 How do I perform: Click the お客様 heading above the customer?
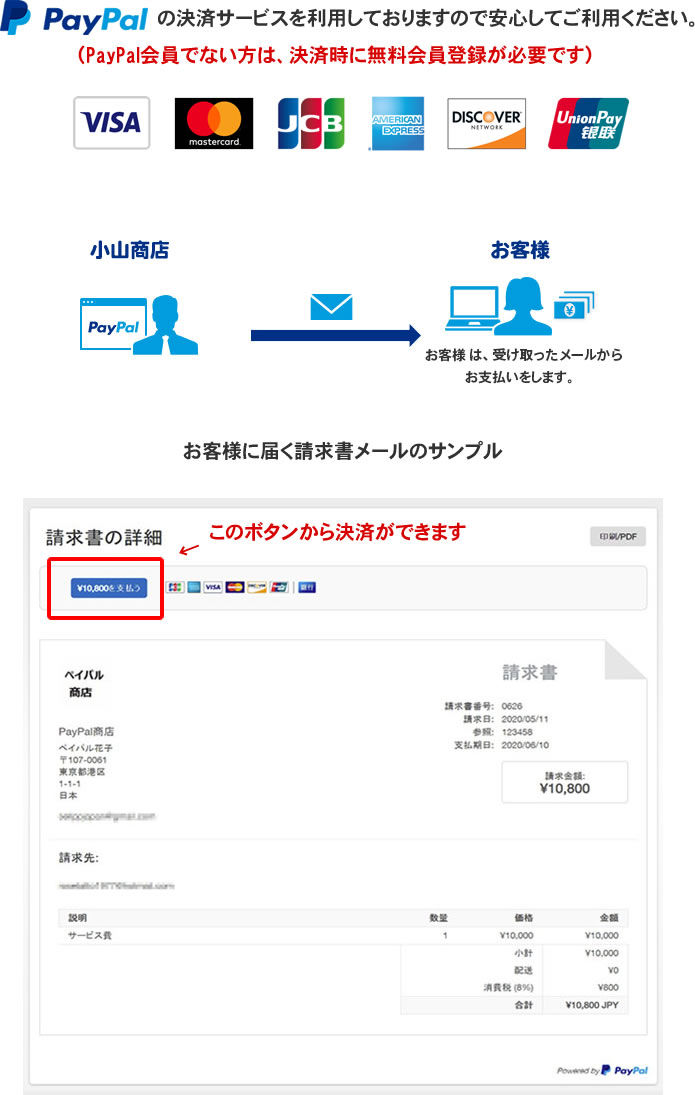pyautogui.click(x=520, y=250)
